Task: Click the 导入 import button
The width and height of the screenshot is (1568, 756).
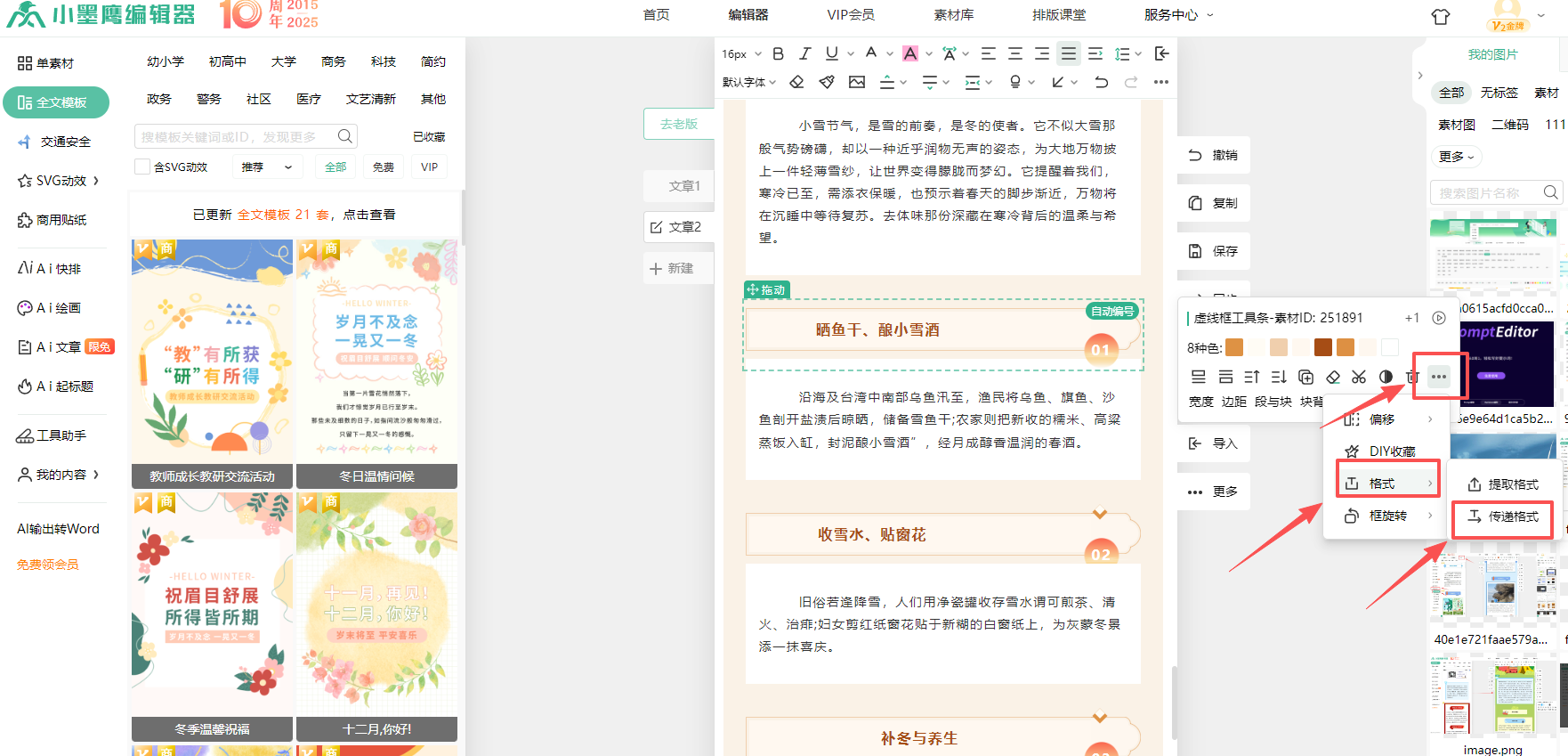Action: (1214, 443)
